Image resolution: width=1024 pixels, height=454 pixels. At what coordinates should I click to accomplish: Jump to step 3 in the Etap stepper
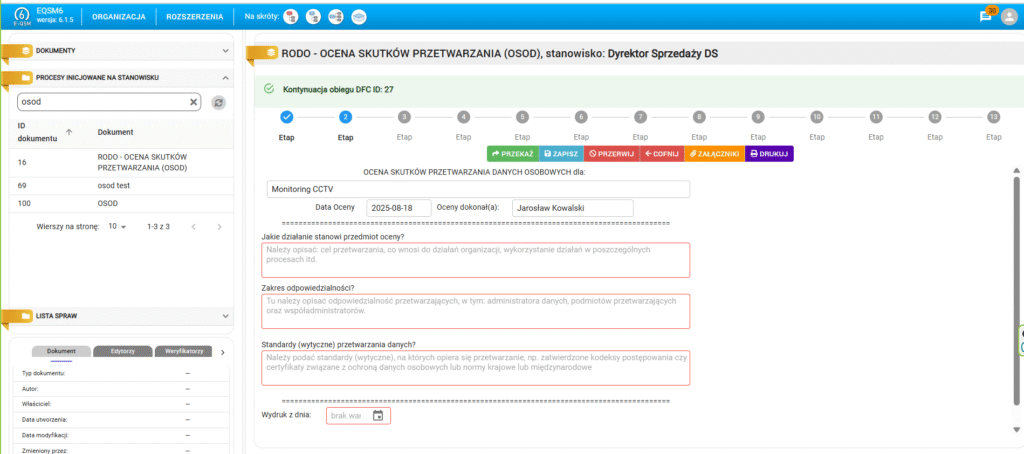pos(404,117)
